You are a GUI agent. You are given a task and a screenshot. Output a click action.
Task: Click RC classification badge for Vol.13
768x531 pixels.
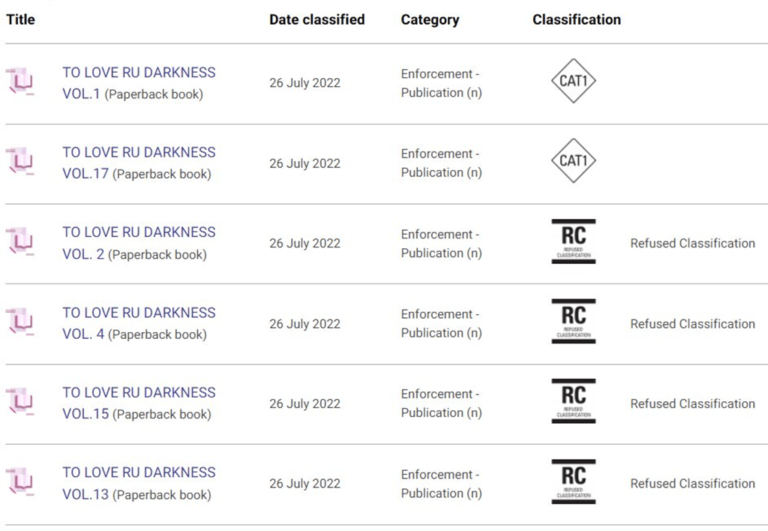573,482
